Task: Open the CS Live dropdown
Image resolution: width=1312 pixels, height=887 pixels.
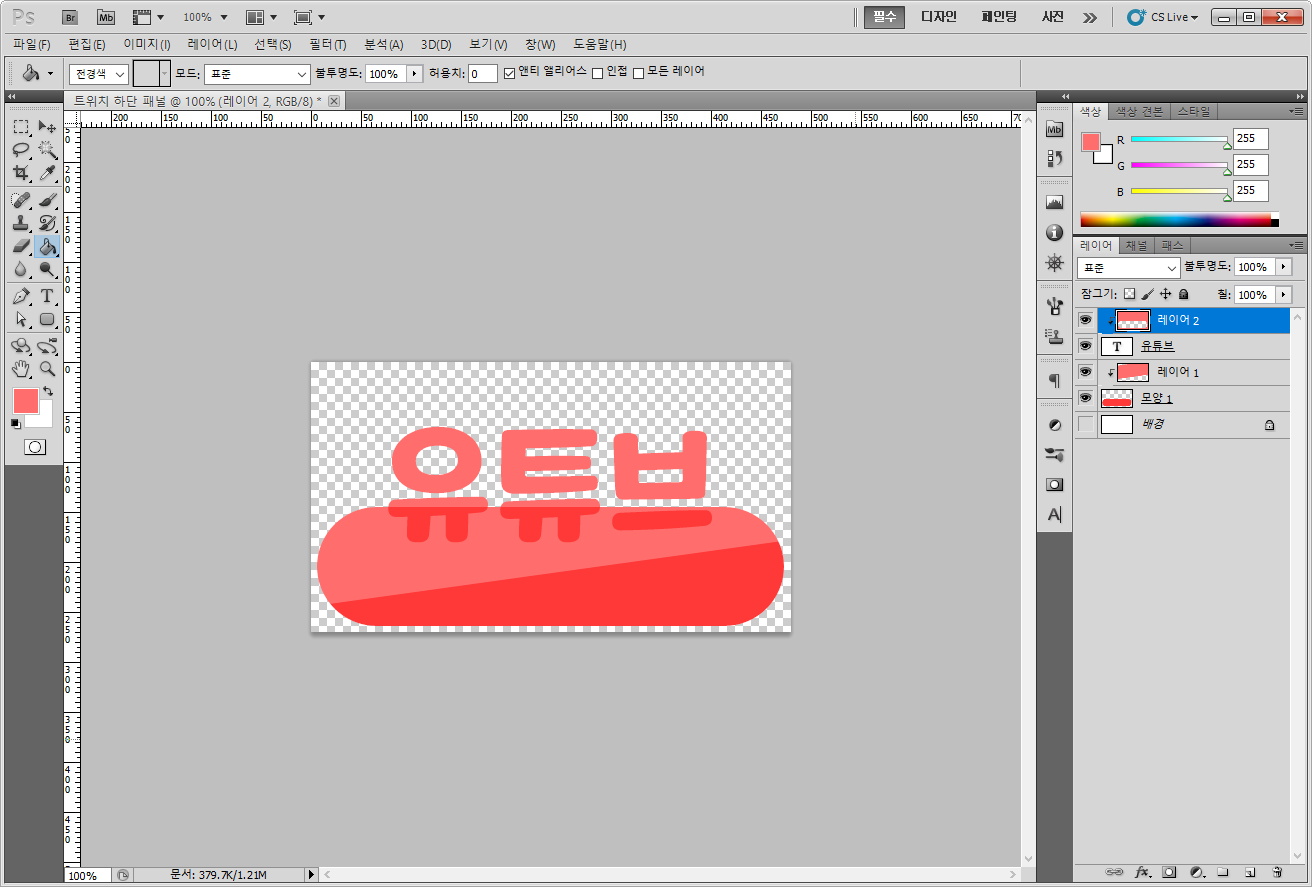Action: pos(1162,17)
